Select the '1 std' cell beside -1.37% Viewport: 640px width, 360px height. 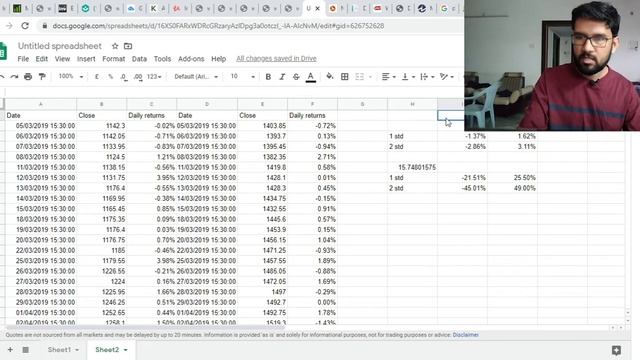412,136
